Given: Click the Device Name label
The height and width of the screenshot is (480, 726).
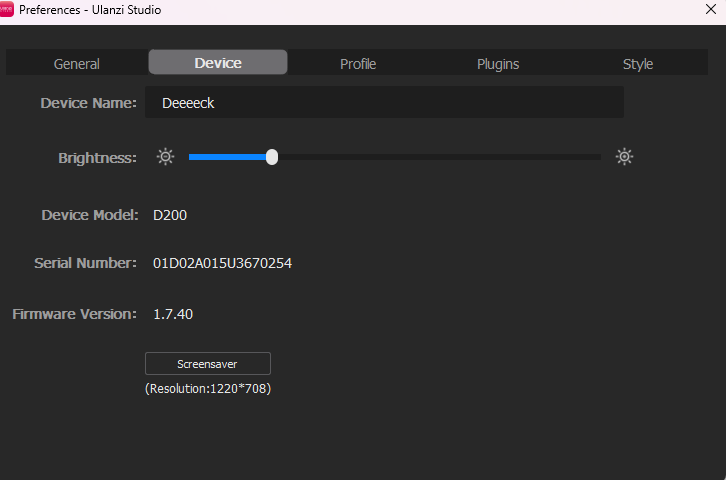Looking at the screenshot, I should 88,103.
